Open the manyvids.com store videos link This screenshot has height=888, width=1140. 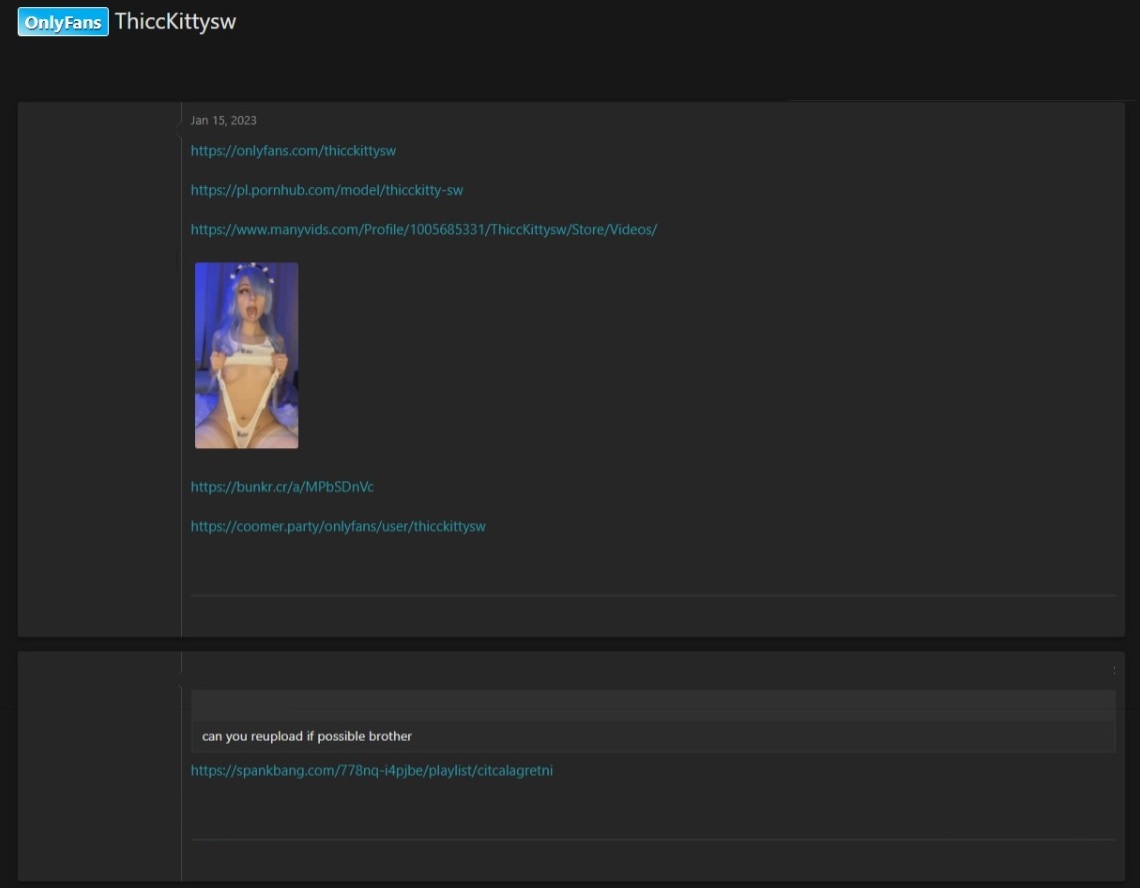[424, 230]
